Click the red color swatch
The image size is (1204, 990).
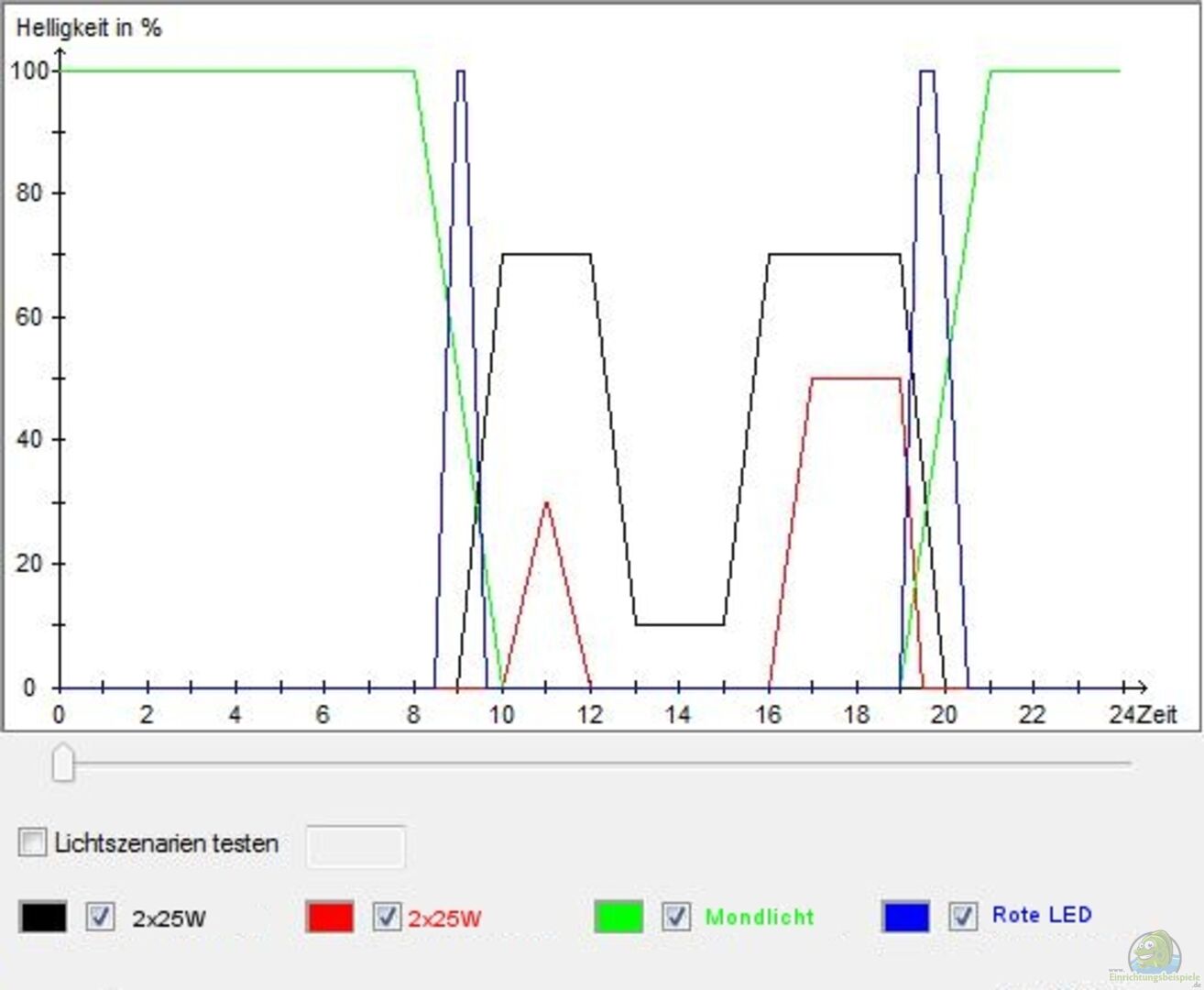[330, 917]
